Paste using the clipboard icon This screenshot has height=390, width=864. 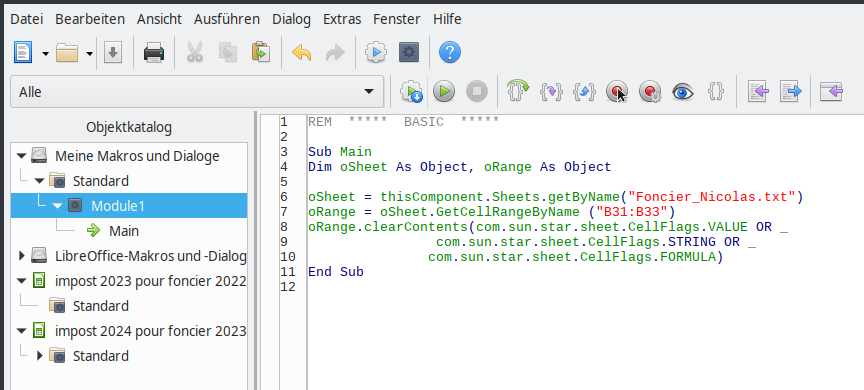260,53
